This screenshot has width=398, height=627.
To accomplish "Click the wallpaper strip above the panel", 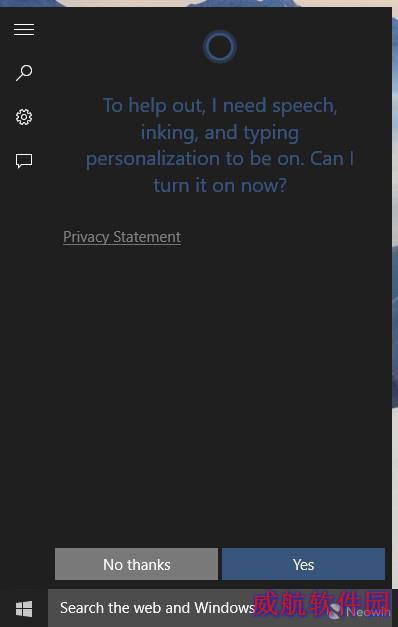I will (199, 3).
